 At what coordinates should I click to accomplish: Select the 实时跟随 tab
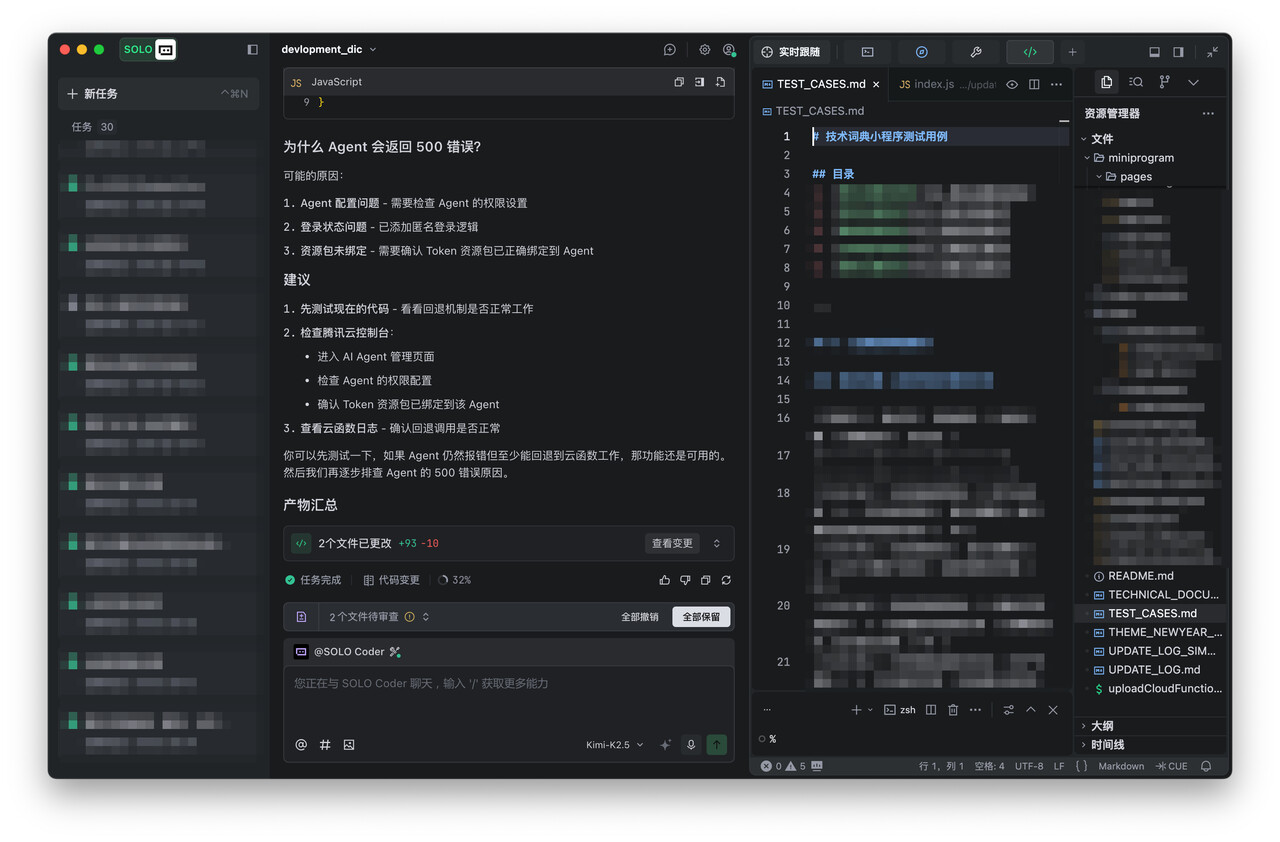coord(791,52)
